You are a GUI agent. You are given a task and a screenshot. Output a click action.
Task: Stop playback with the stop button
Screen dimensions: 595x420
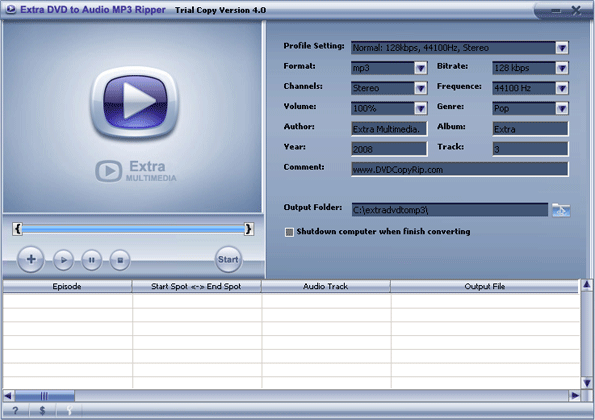pyautogui.click(x=120, y=260)
